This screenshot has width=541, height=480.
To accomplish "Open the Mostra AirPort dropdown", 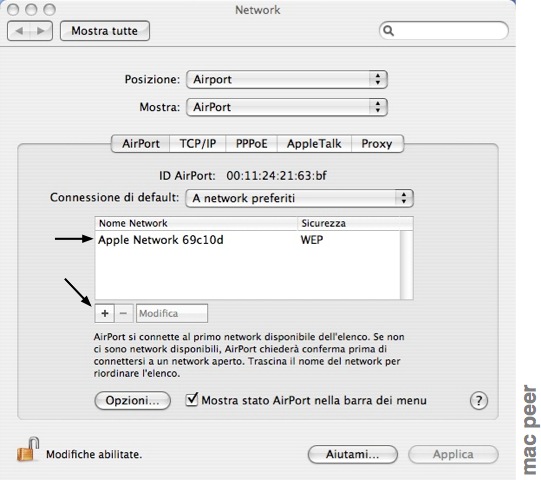I will tap(287, 107).
